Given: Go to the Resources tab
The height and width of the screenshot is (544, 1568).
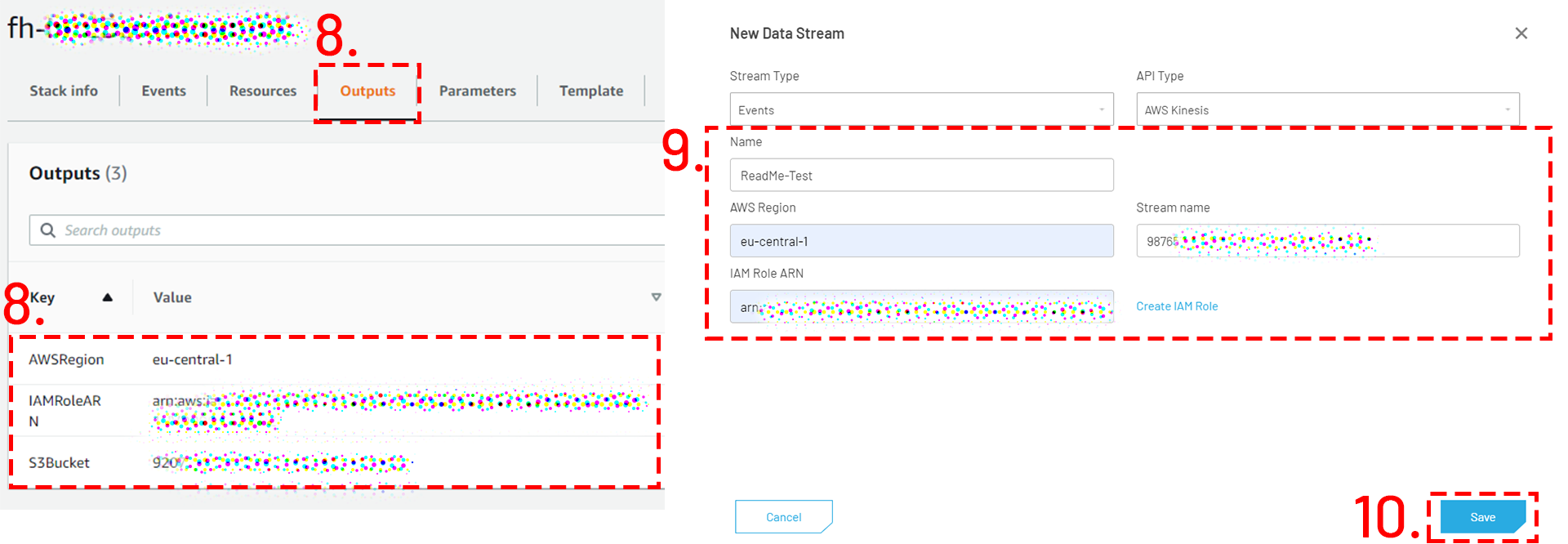Looking at the screenshot, I should 263,91.
